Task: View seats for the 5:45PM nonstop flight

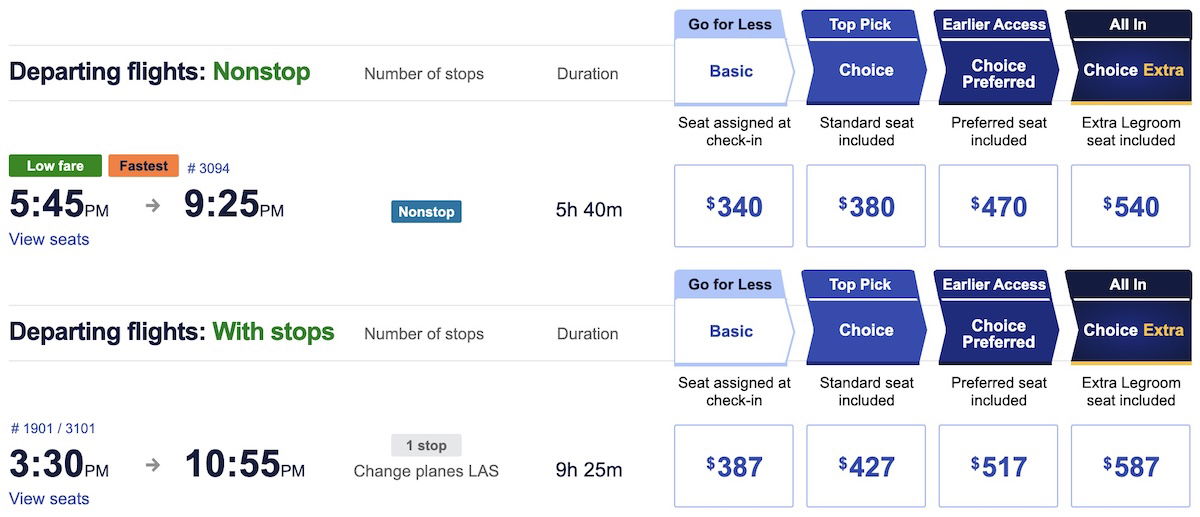Action: (x=49, y=239)
